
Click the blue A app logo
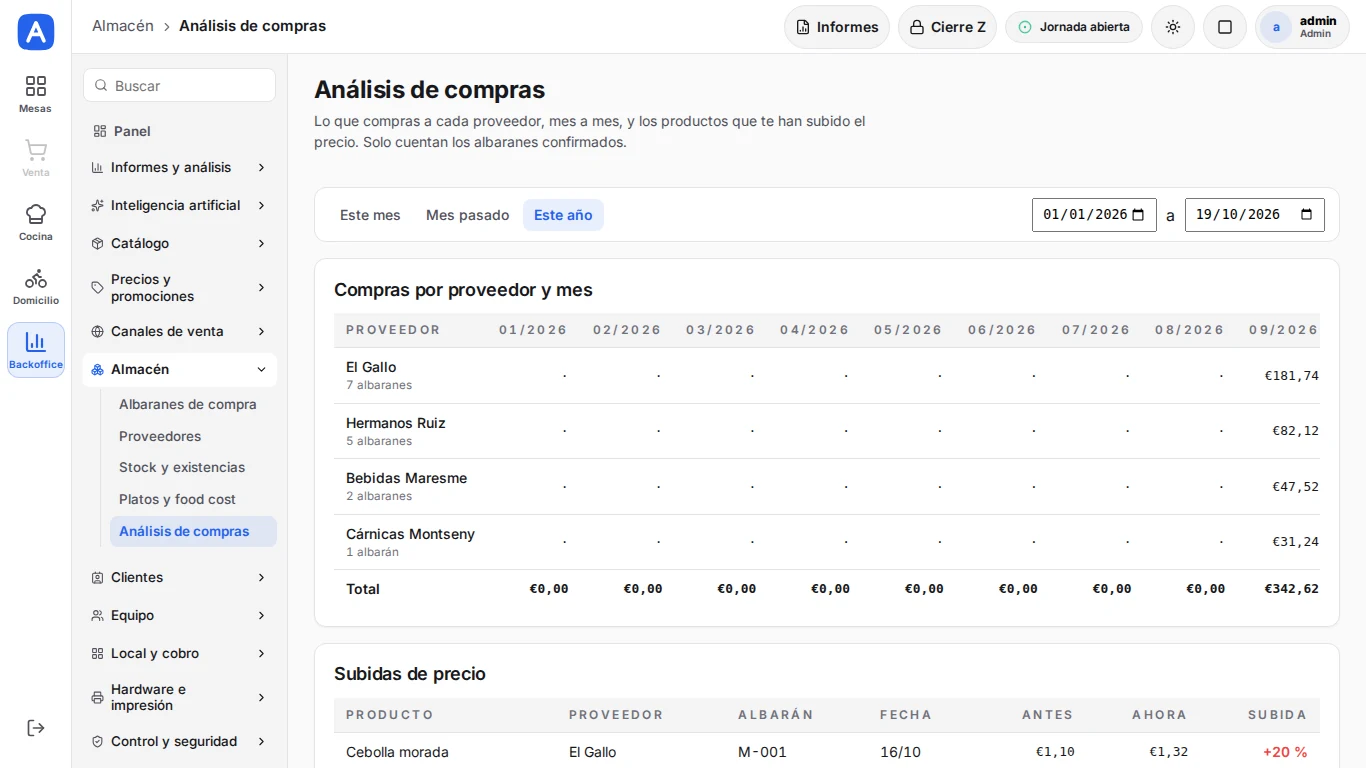pos(36,32)
